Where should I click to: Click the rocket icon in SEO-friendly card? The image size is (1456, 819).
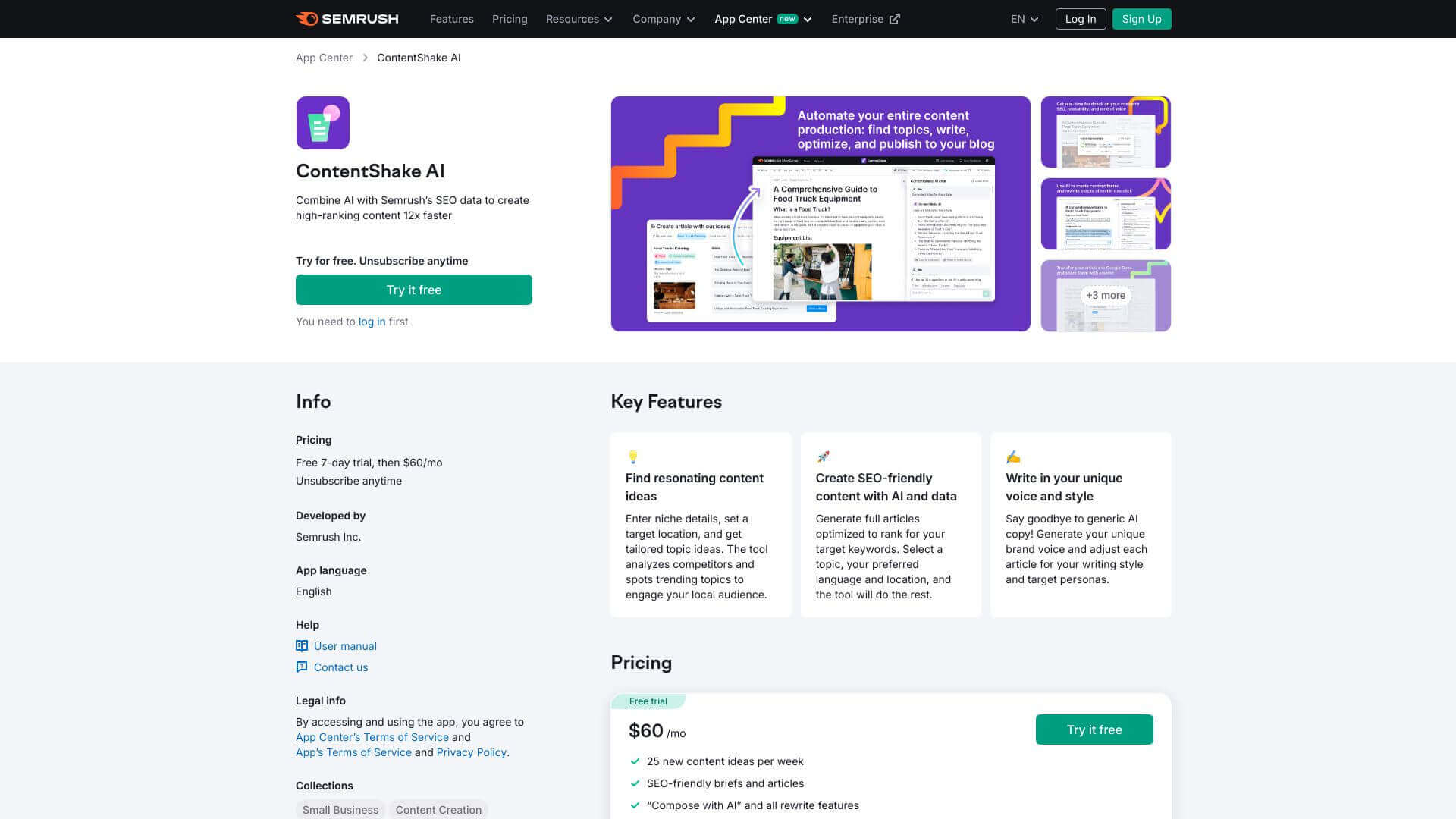[x=824, y=457]
